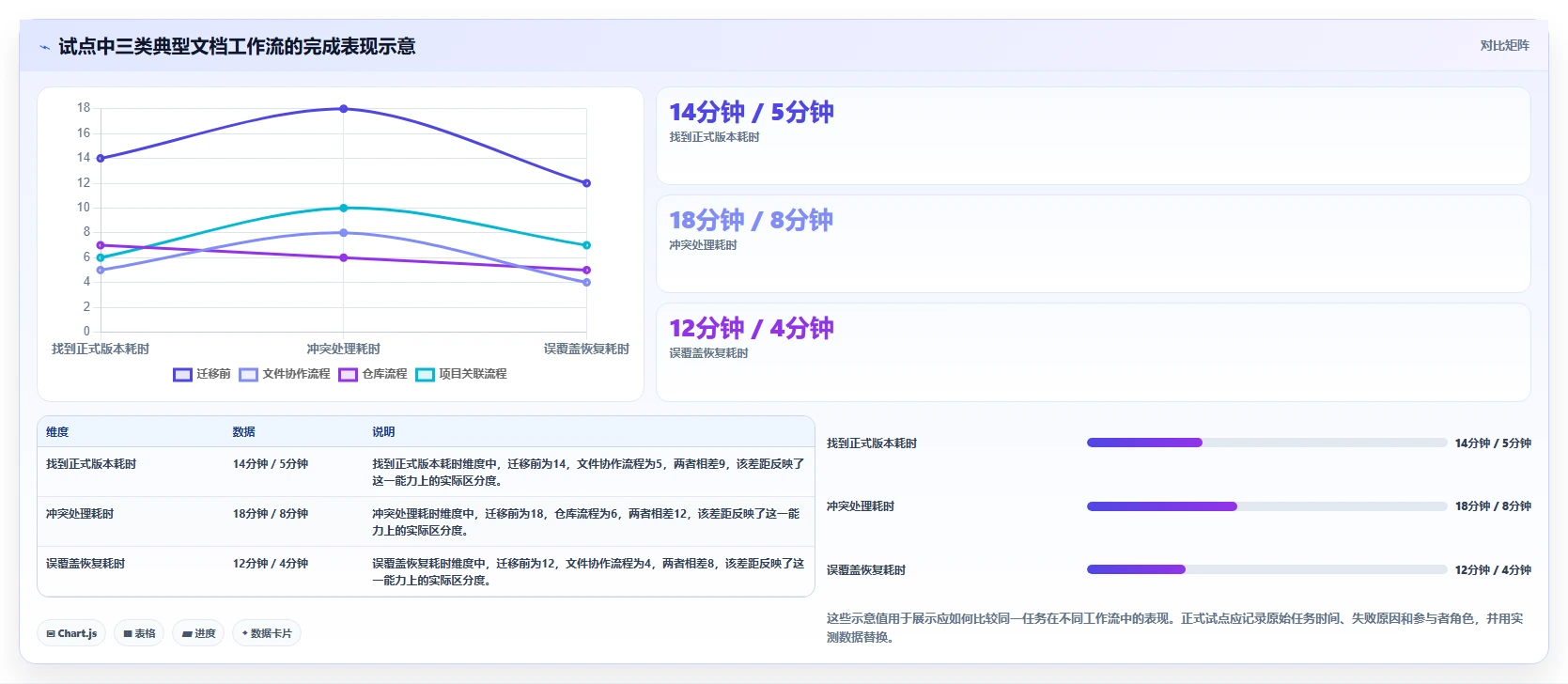Toggle the 文件协作流程 legend series

point(285,374)
